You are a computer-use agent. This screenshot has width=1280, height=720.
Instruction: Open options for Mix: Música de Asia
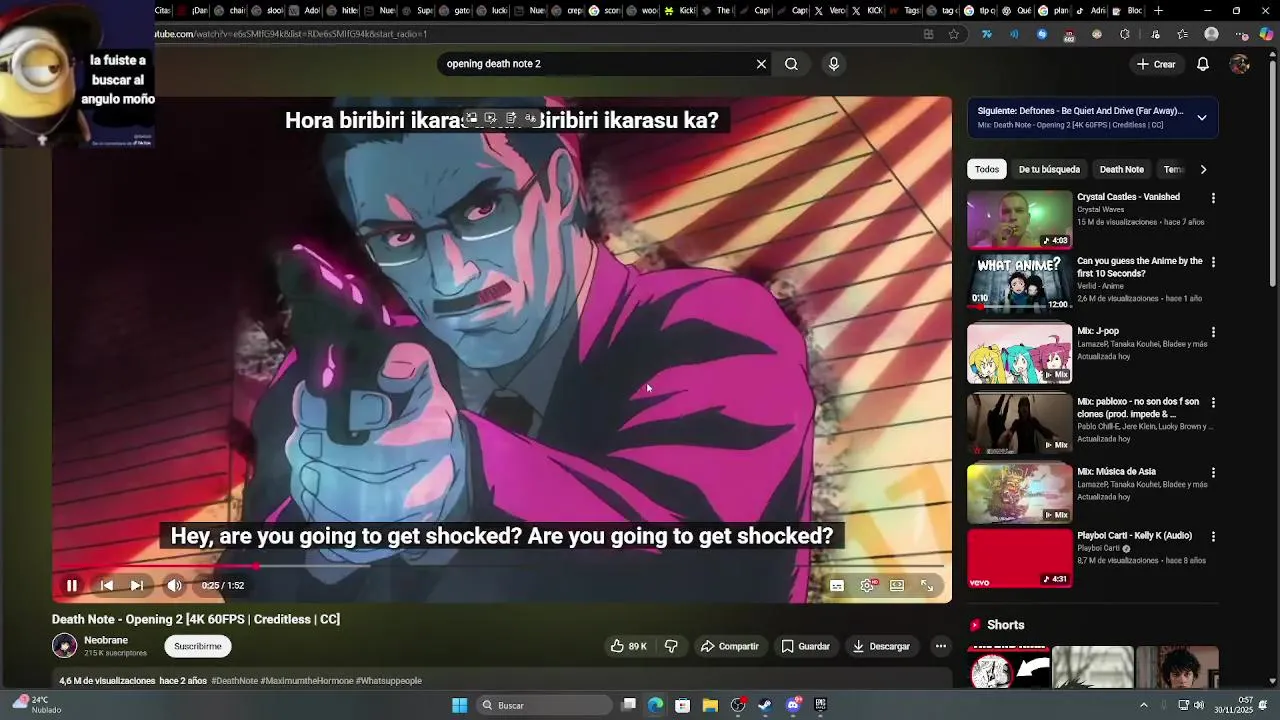click(1213, 472)
